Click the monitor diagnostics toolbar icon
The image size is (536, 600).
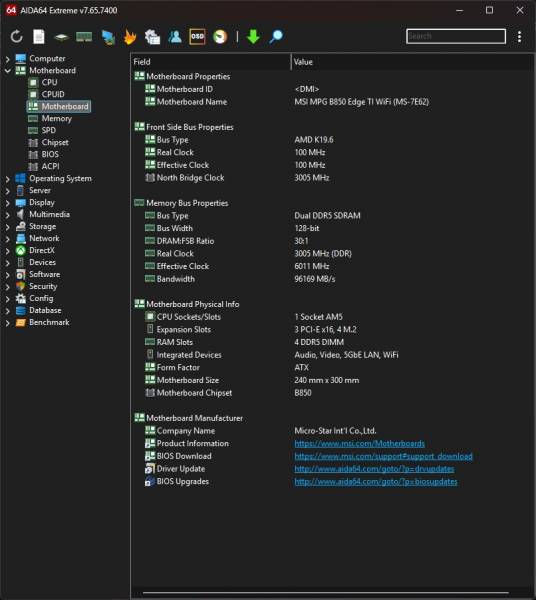152,37
